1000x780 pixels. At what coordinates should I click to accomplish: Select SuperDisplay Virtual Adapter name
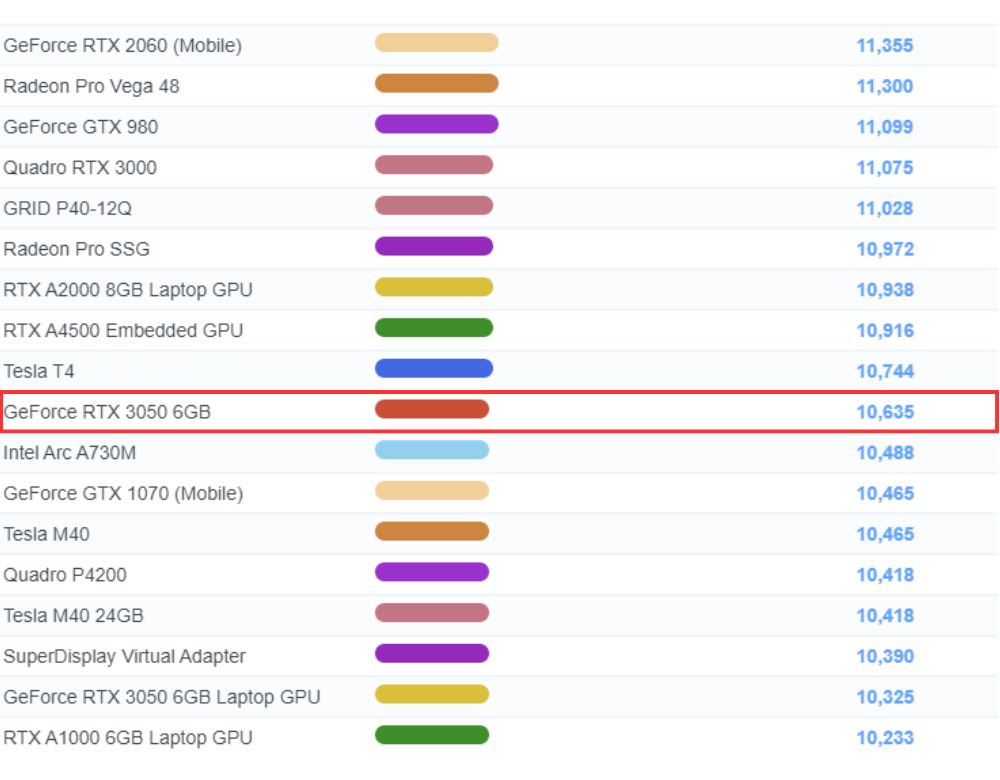click(x=124, y=656)
